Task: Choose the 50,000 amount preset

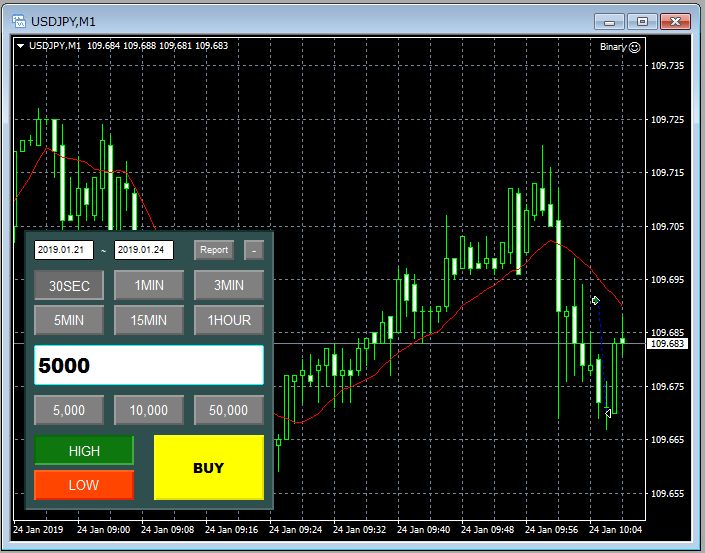Action: [229, 410]
